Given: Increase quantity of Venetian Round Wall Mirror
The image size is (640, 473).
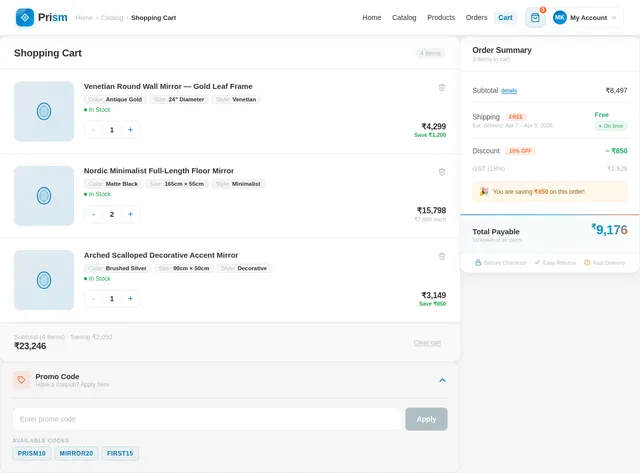Looking at the screenshot, I should tap(130, 129).
